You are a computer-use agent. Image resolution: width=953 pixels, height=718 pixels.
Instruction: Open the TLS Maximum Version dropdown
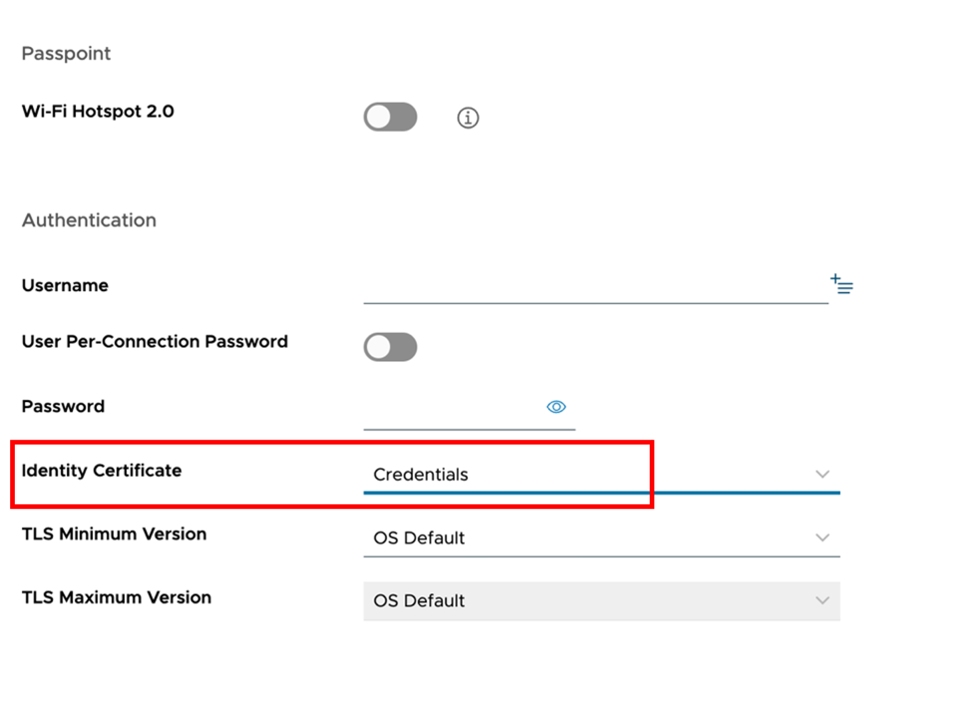point(822,601)
